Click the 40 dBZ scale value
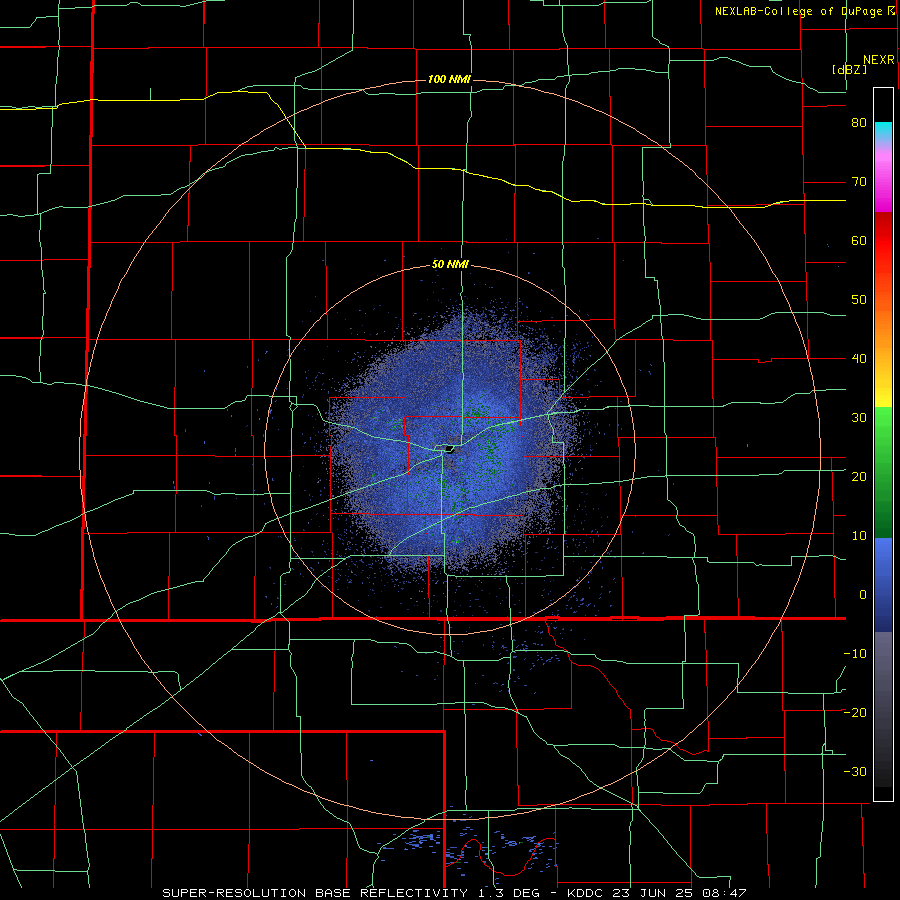 [x=859, y=359]
